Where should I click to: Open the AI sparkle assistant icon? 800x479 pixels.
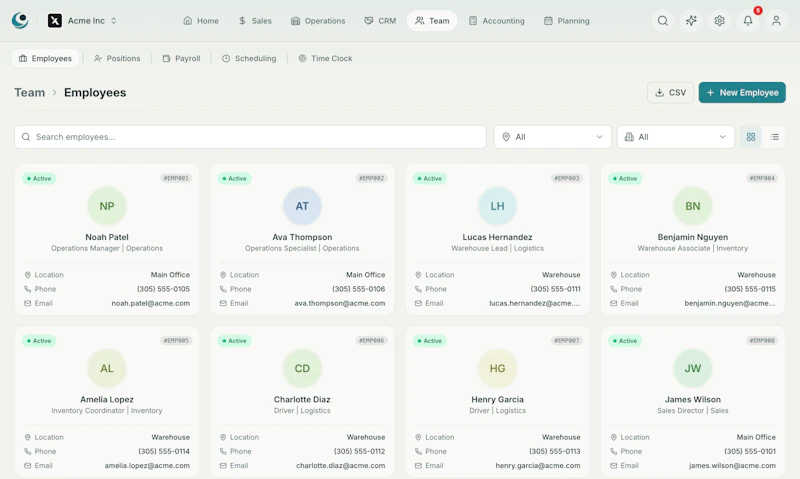(691, 21)
